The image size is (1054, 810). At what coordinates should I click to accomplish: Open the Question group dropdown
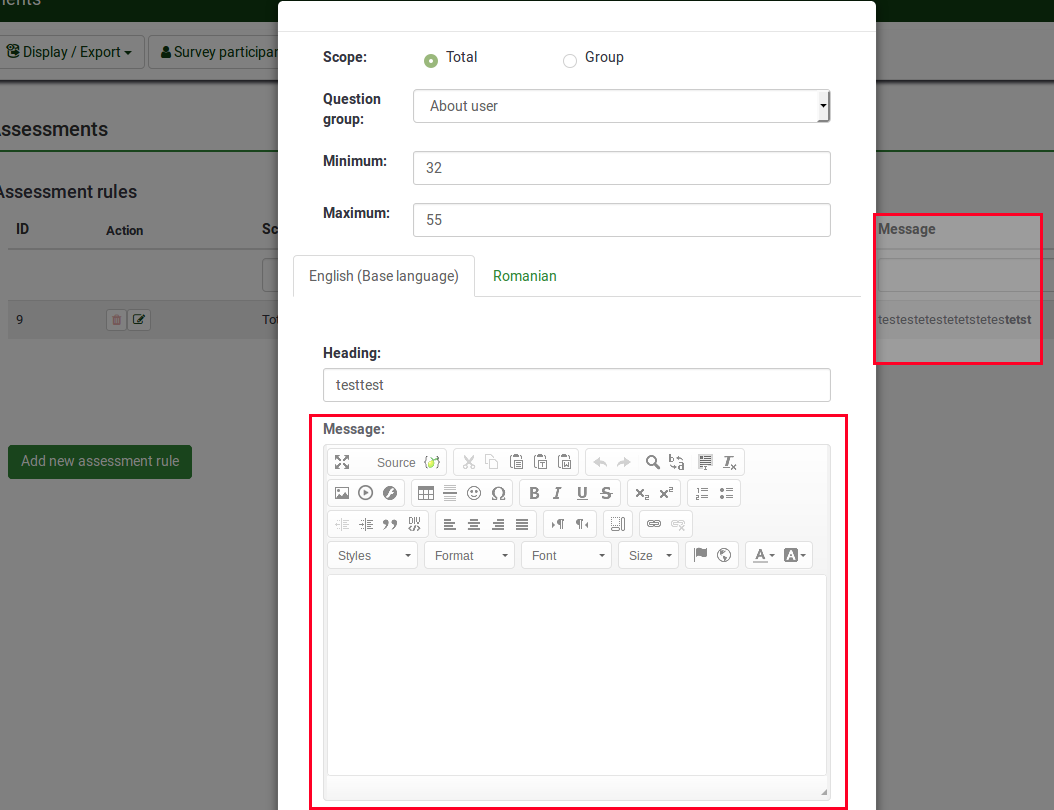point(621,106)
